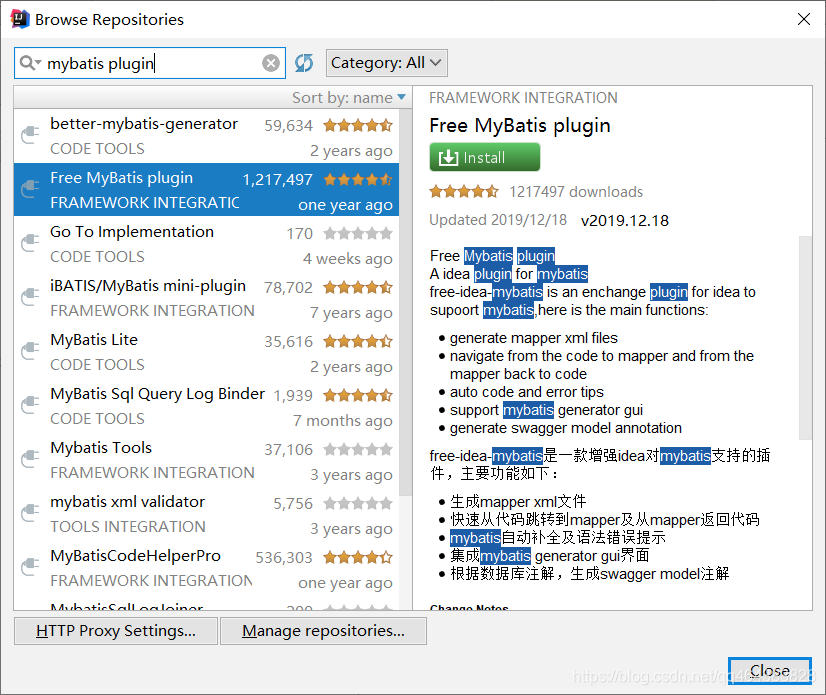Click the mybatis xml validator icon
Image resolution: width=826 pixels, height=695 pixels.
pos(30,513)
